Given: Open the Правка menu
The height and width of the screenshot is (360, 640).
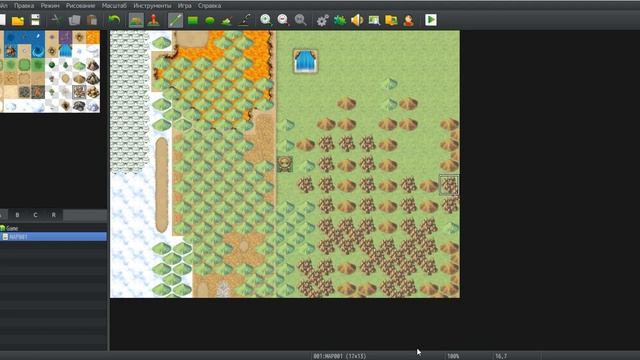Looking at the screenshot, I should pyautogui.click(x=24, y=6).
